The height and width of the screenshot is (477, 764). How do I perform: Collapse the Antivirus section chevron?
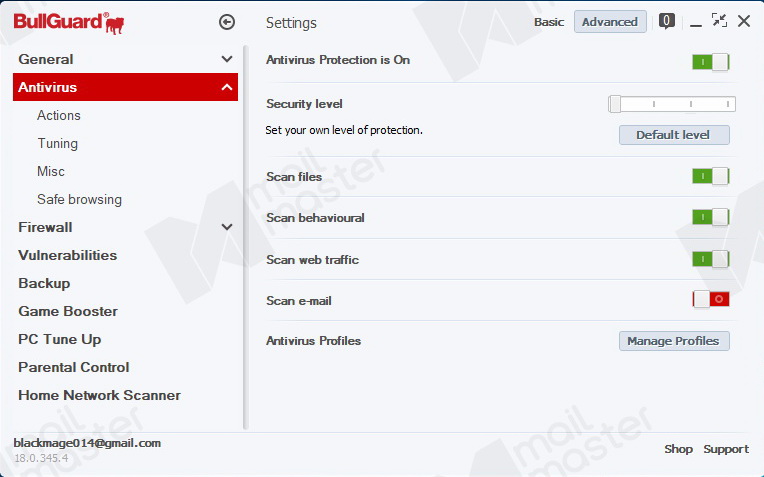pos(227,87)
